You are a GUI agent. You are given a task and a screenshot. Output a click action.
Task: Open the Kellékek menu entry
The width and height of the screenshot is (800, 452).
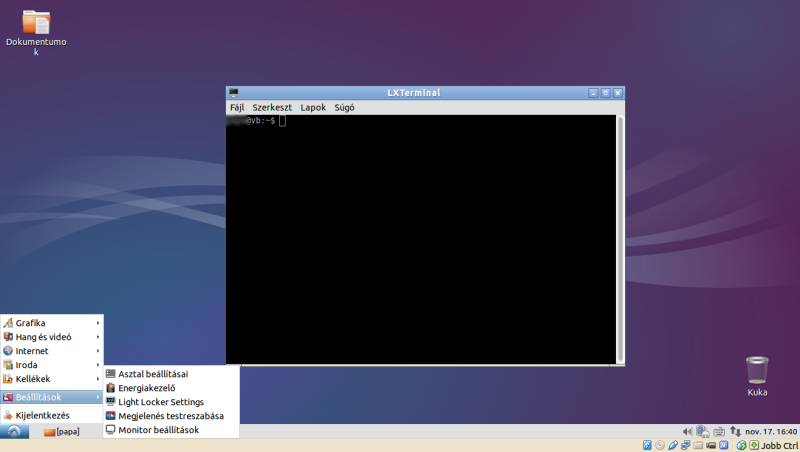tap(52, 379)
